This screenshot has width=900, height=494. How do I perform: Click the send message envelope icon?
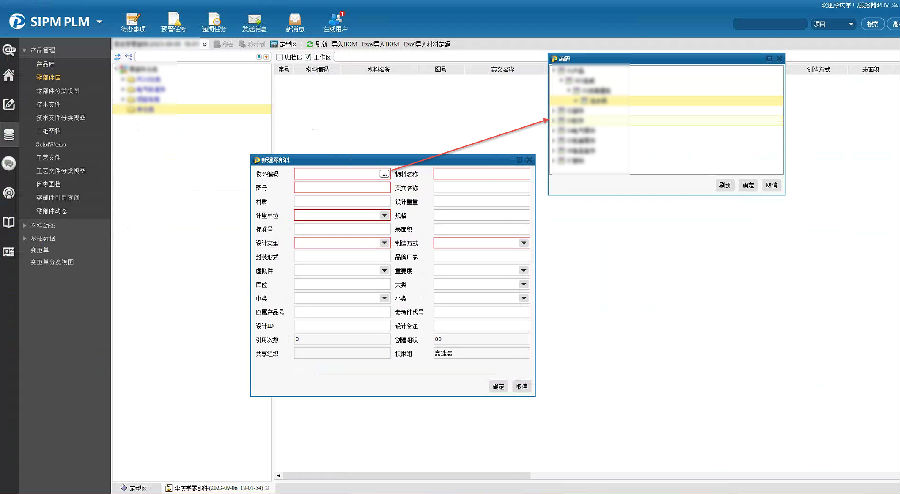point(255,20)
